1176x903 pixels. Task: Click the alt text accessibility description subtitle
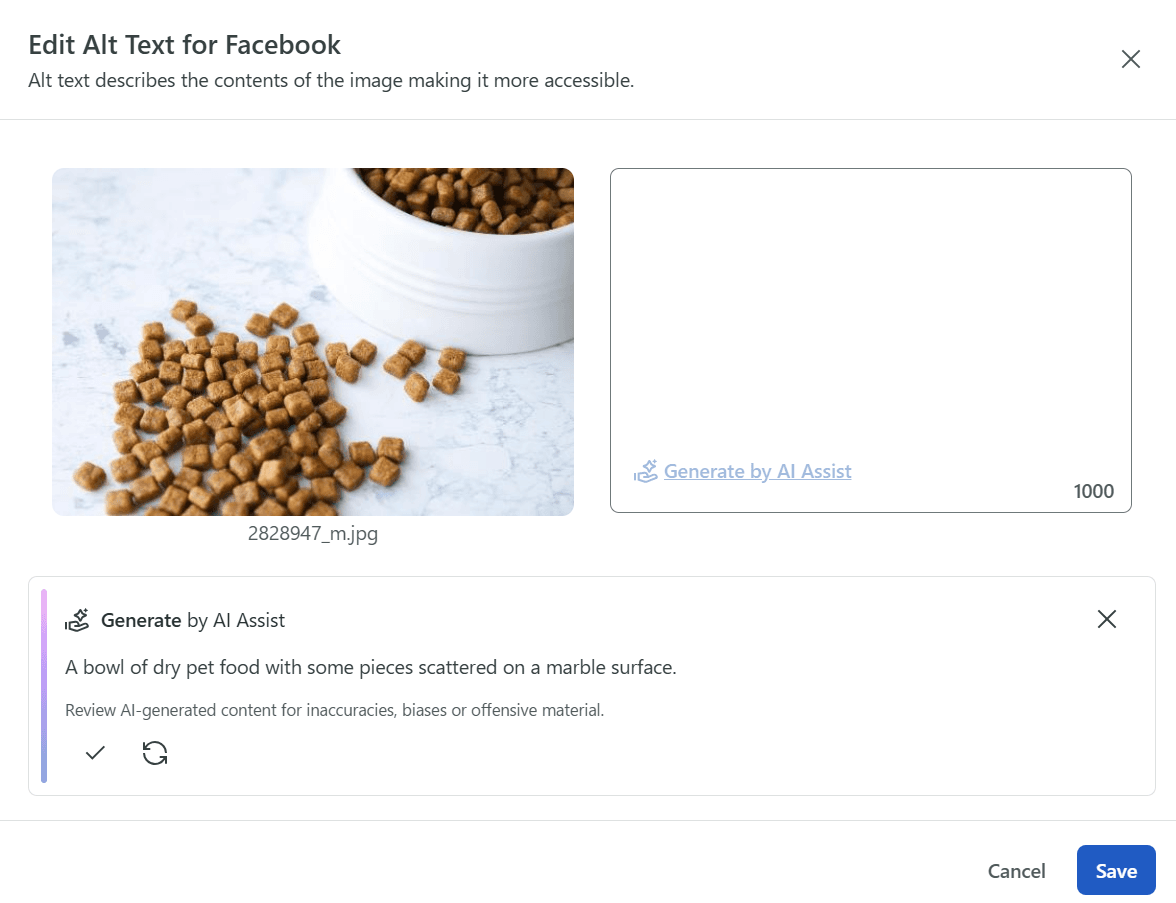coord(331,81)
